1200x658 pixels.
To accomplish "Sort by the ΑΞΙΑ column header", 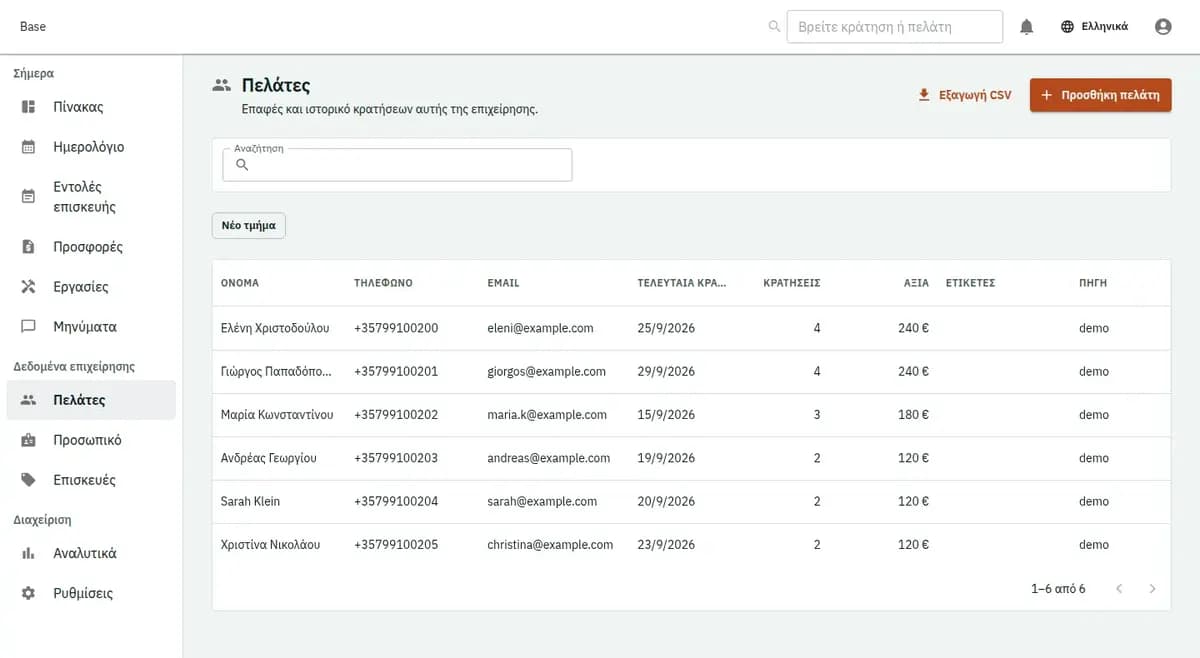I will pos(916,283).
